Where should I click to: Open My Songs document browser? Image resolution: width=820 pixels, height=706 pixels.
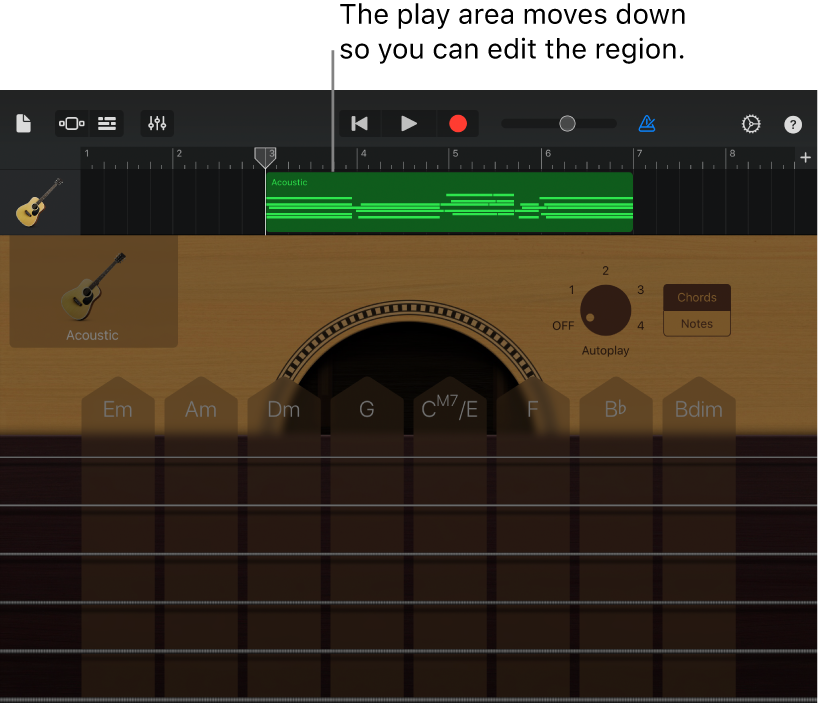pyautogui.click(x=24, y=124)
